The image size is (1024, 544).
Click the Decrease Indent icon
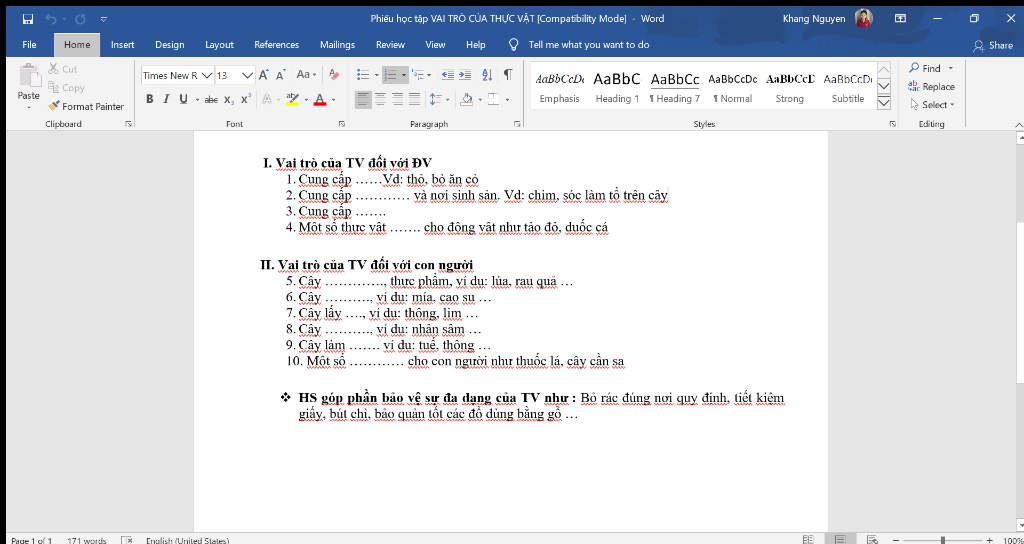(447, 75)
